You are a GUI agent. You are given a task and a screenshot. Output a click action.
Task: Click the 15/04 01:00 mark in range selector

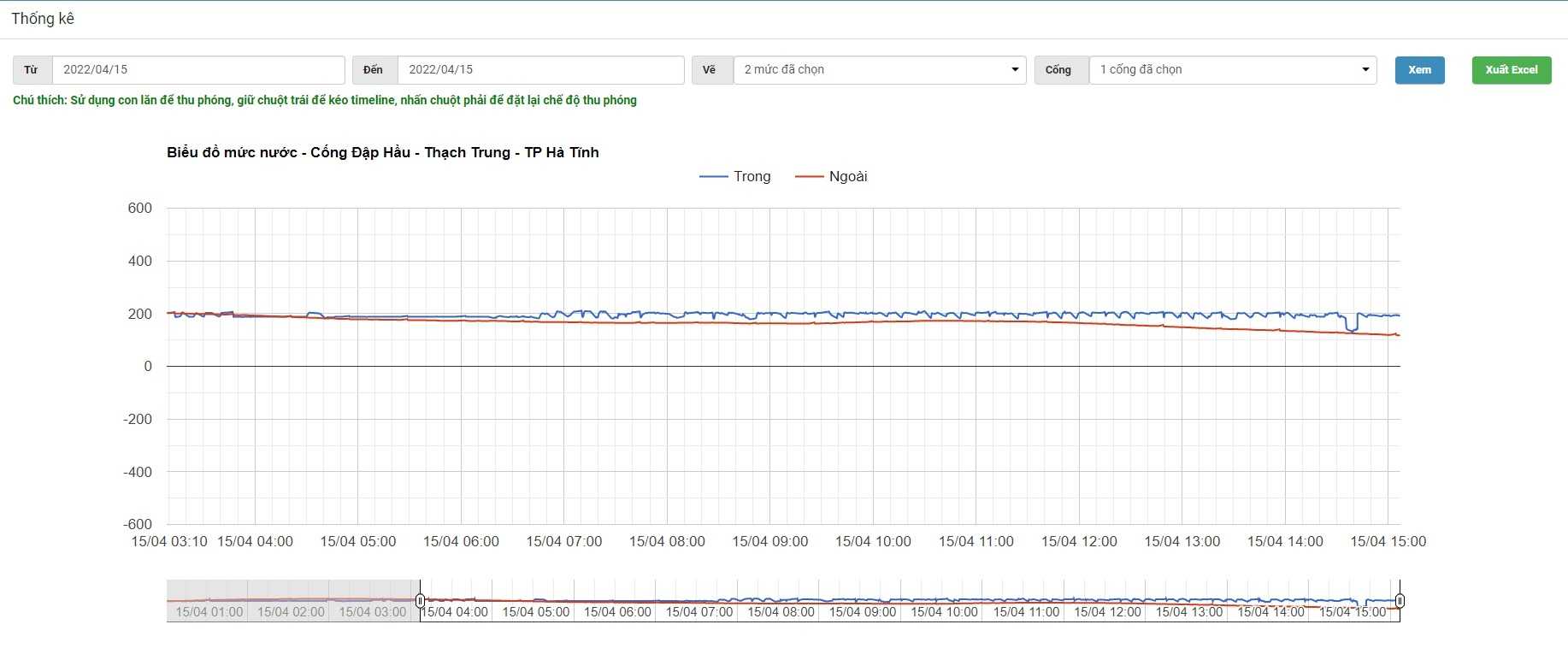point(209,612)
